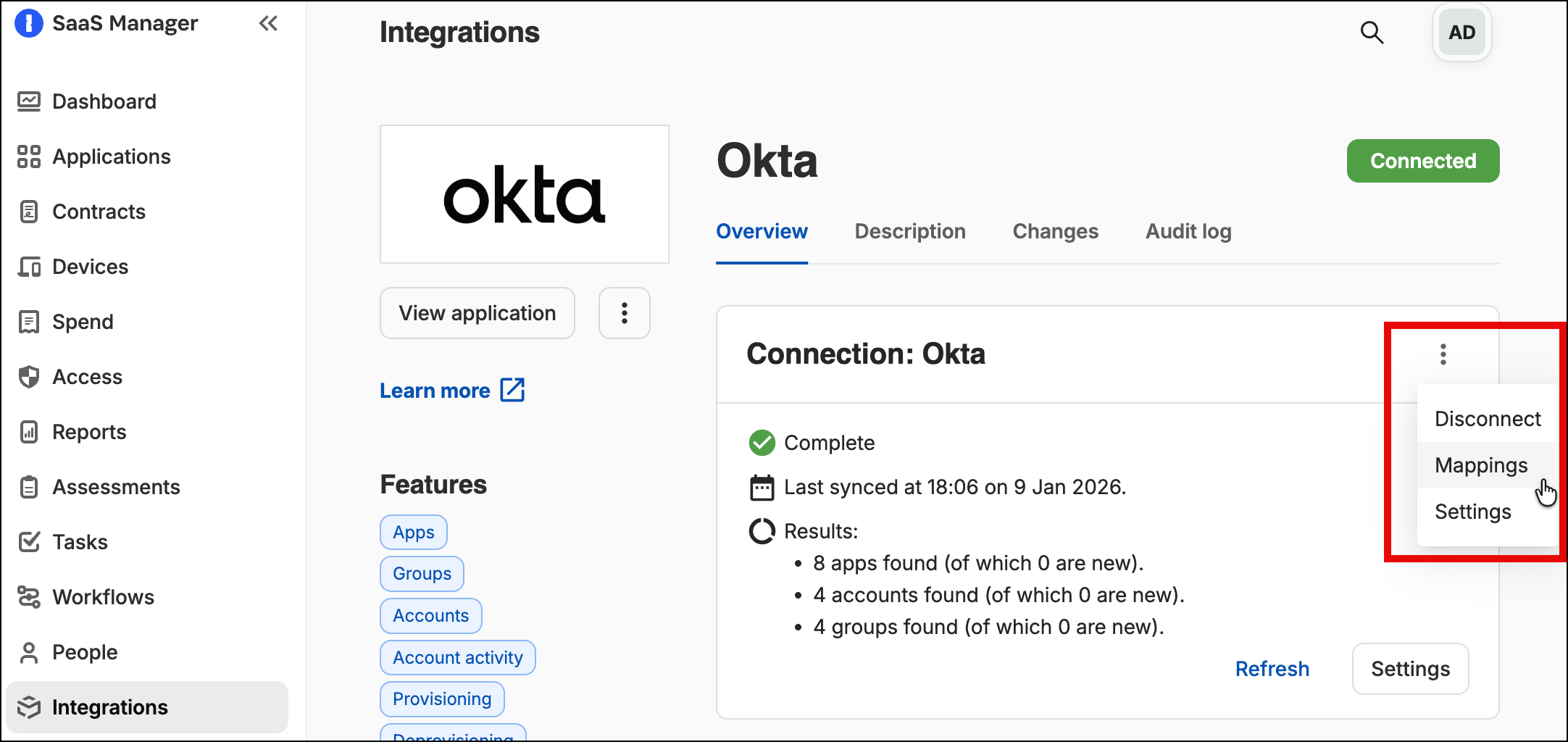Go to Reports in sidebar

pyautogui.click(x=147, y=432)
